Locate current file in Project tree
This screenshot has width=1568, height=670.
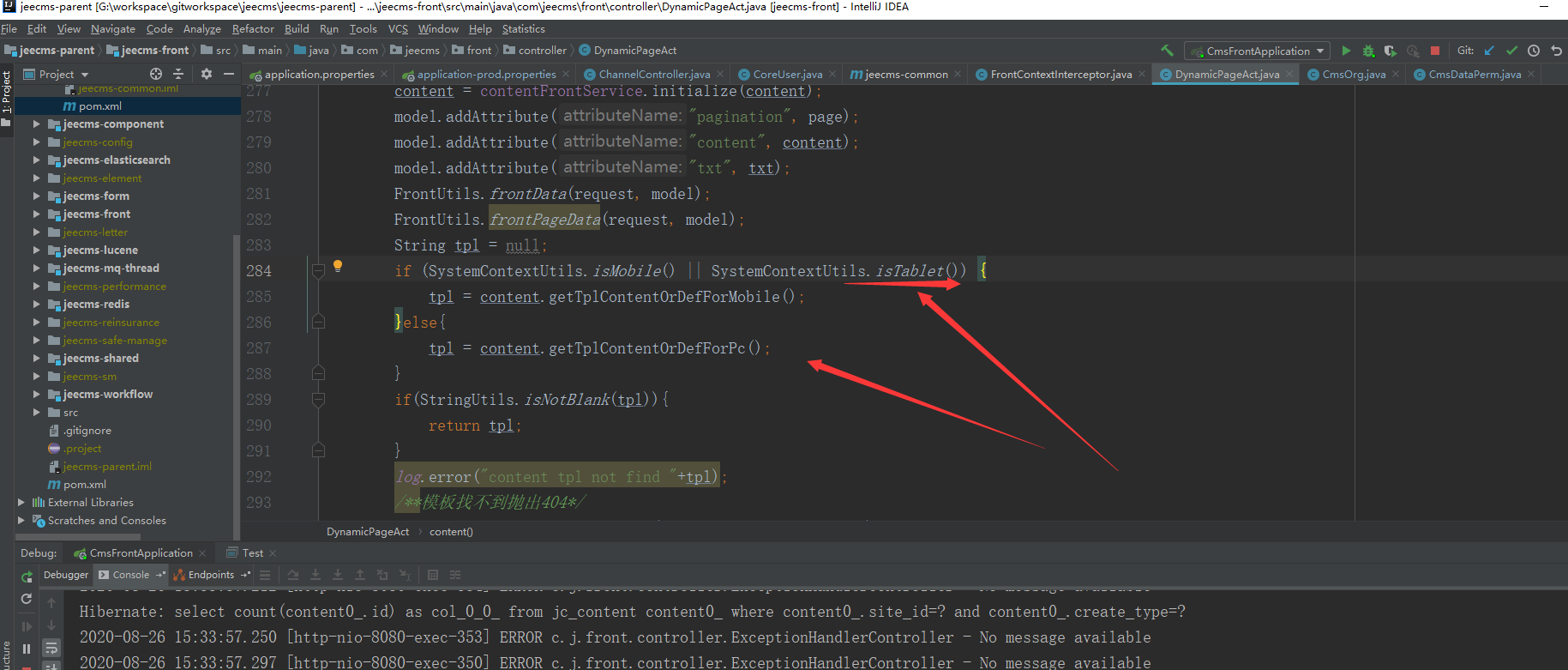(156, 74)
